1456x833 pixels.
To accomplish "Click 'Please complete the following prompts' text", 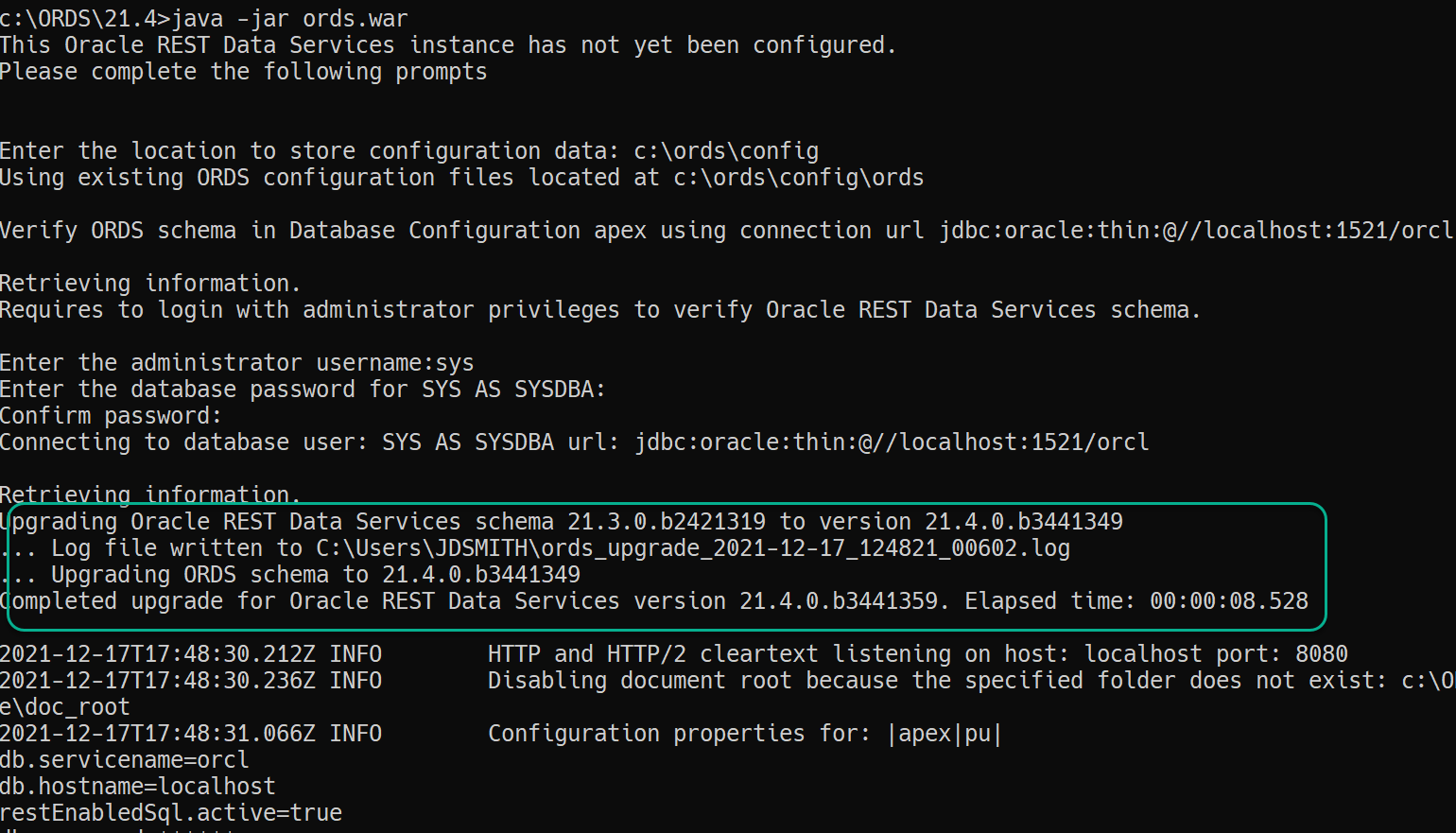I will 243,72.
